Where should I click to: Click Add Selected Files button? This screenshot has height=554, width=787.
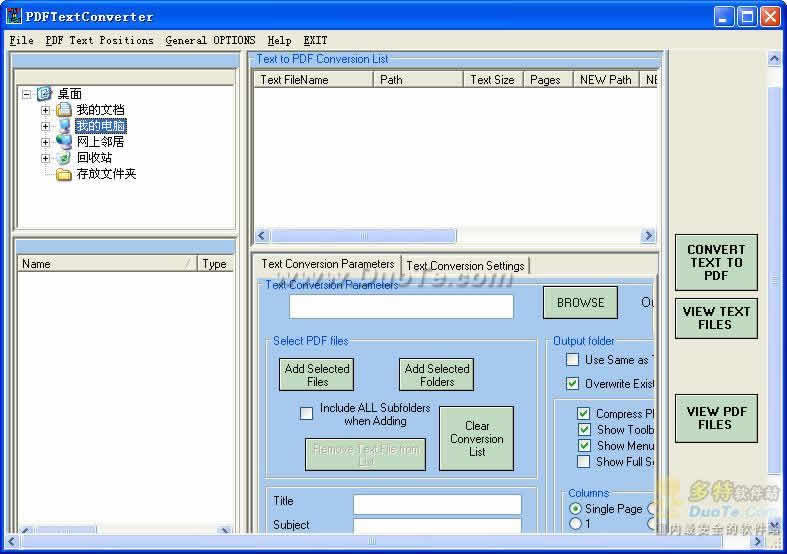tap(317, 375)
